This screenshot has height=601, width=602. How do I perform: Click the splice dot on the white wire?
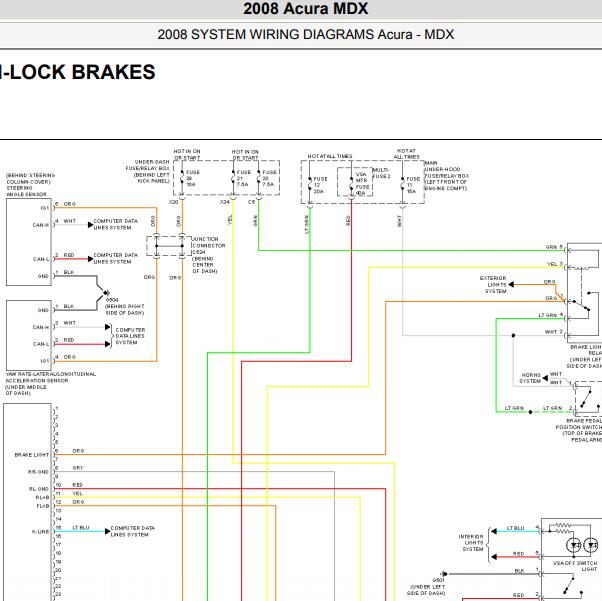click(x=513, y=336)
